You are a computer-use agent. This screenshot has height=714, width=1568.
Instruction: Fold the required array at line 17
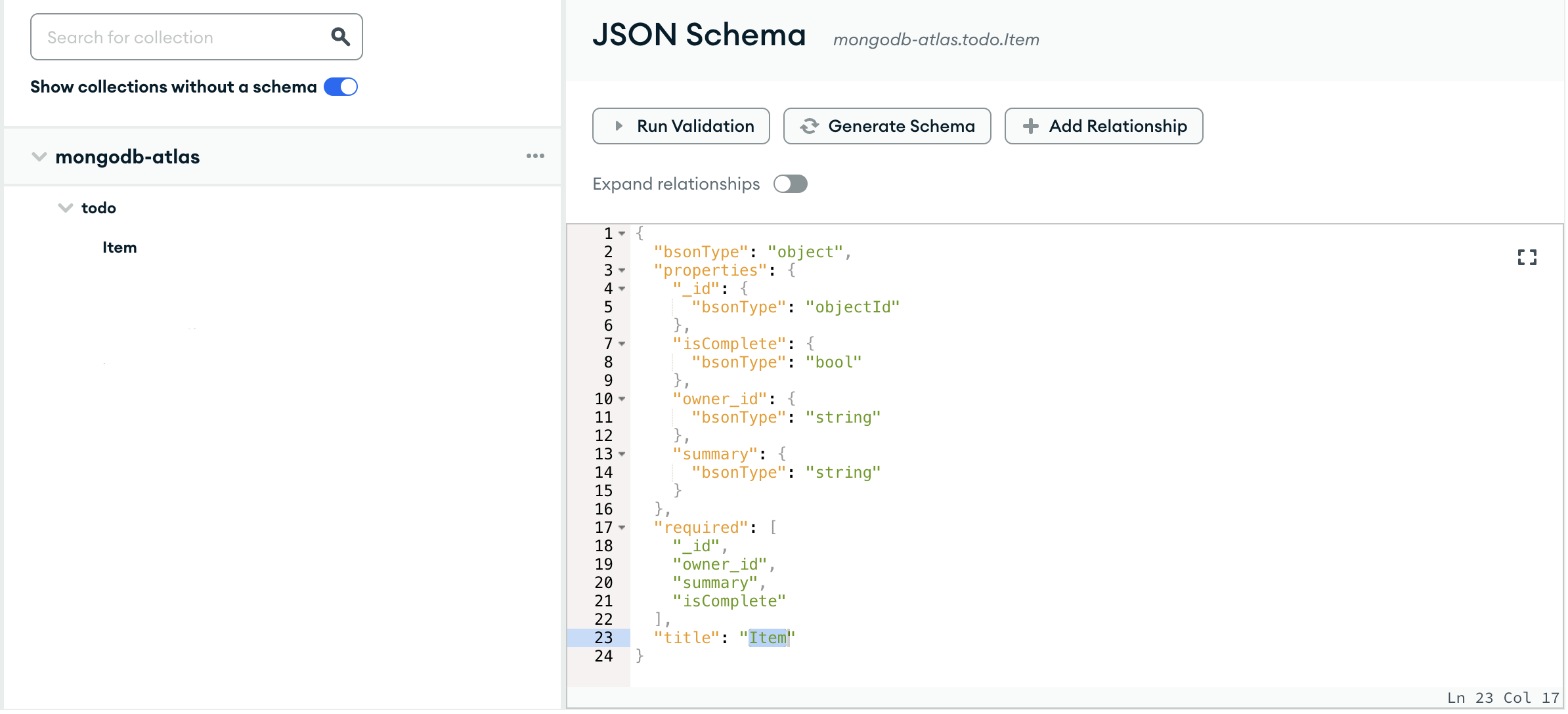click(x=622, y=528)
